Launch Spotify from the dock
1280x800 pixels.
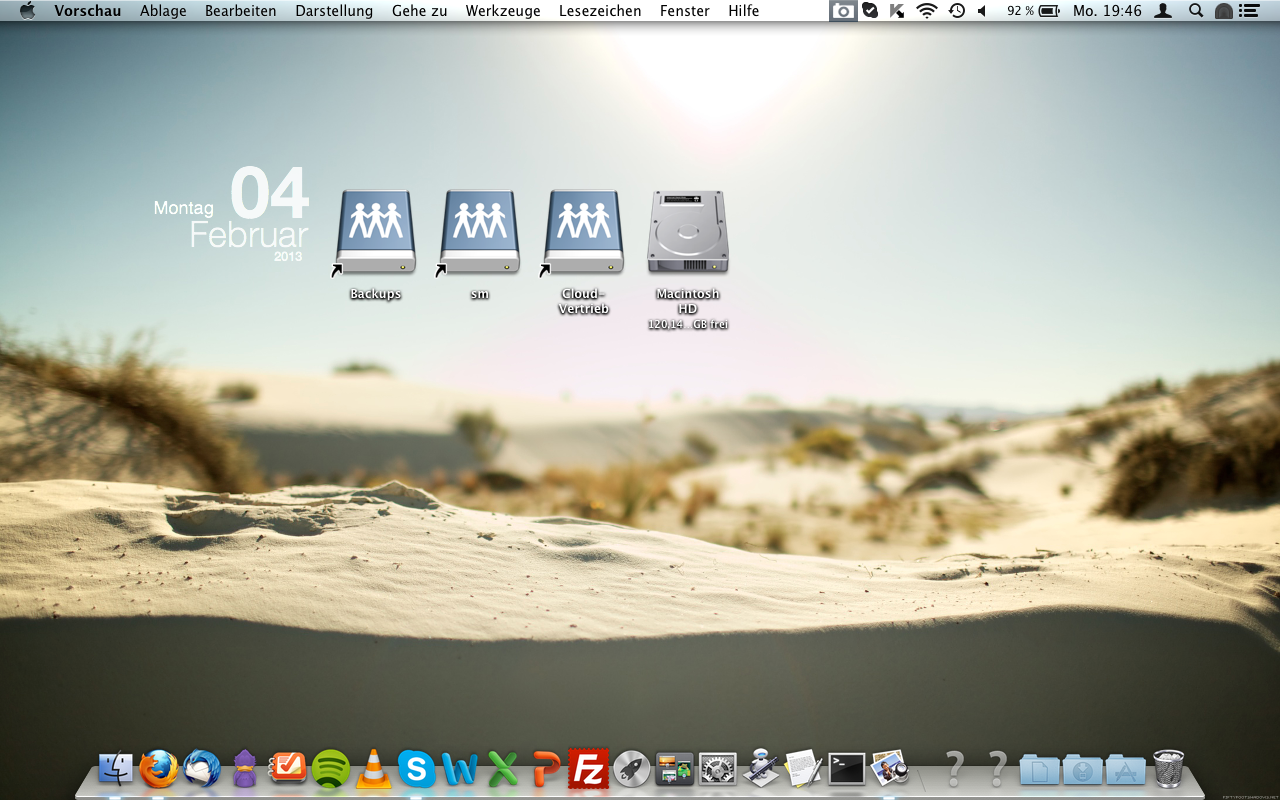click(x=330, y=769)
